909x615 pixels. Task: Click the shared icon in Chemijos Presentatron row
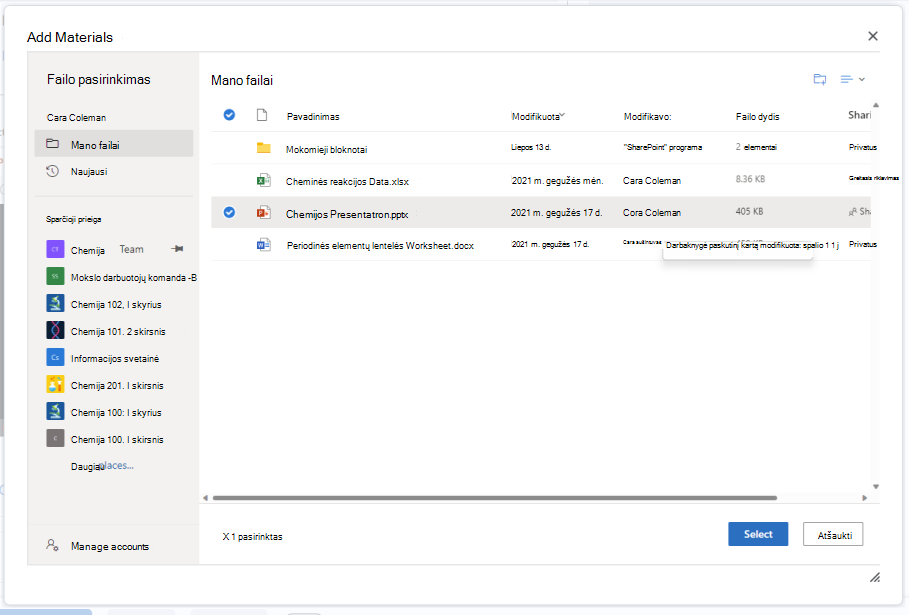853,212
